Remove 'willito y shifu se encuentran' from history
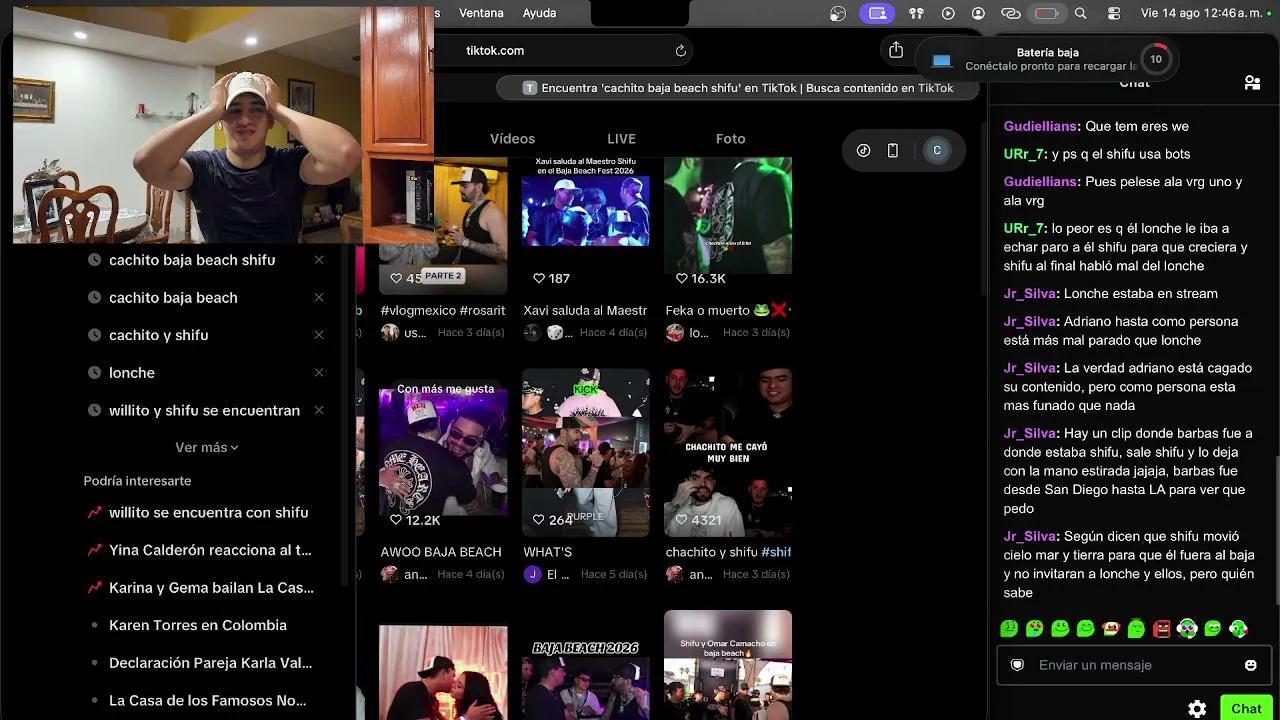Image resolution: width=1280 pixels, height=720 pixels. [x=319, y=410]
